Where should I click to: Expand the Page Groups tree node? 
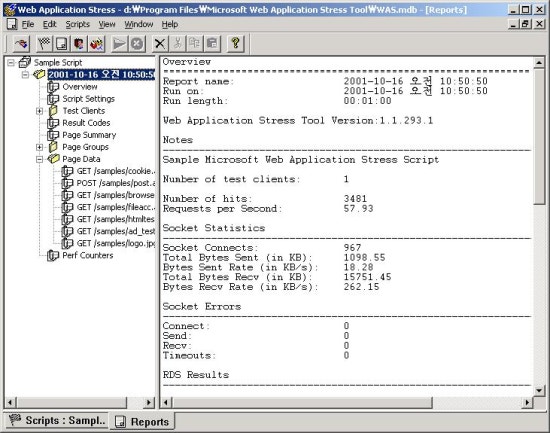click(40, 147)
